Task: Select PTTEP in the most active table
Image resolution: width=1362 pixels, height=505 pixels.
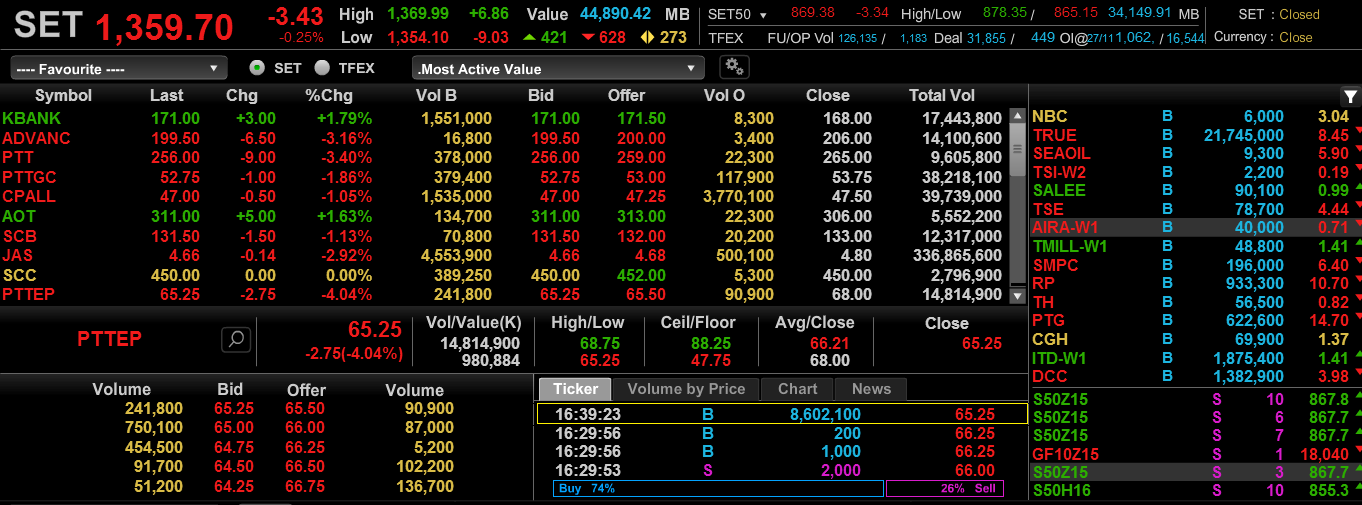Action: (x=28, y=294)
